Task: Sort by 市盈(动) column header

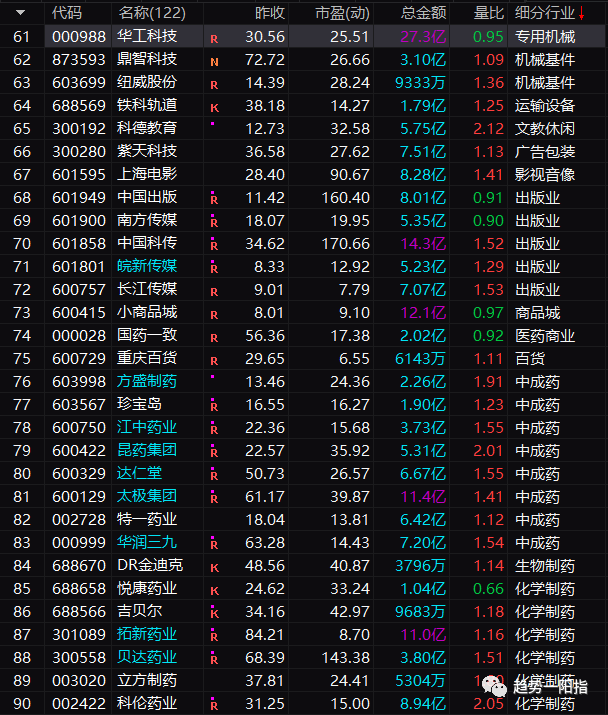Action: [x=342, y=13]
